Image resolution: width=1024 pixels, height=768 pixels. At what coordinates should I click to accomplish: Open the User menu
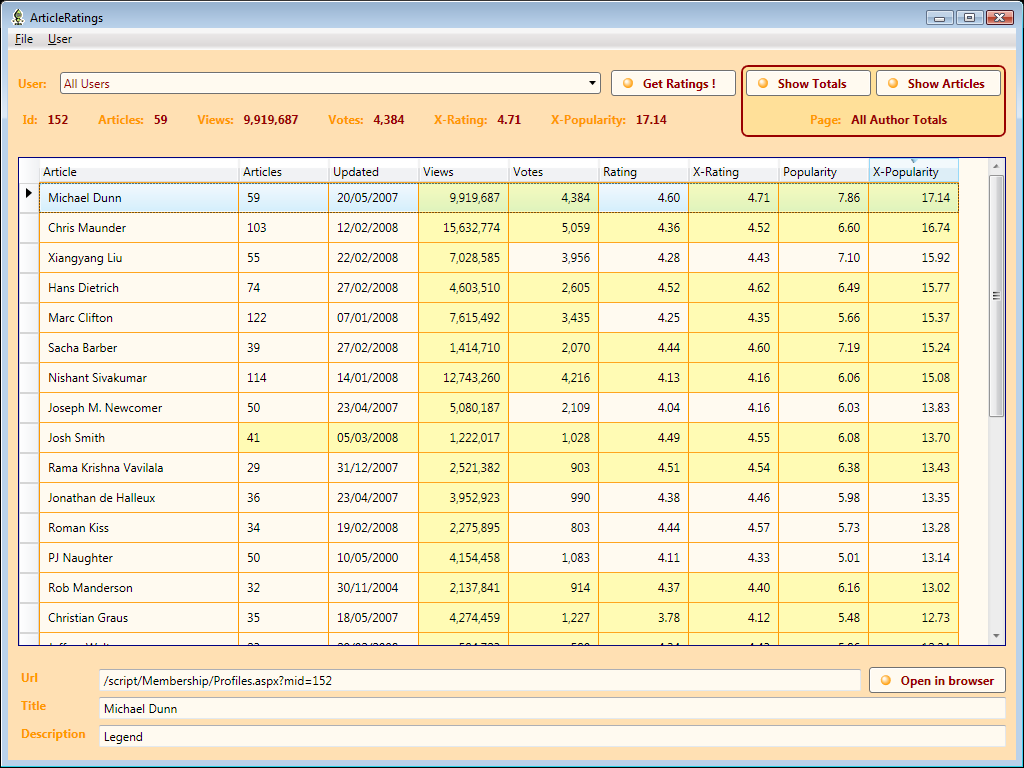60,39
